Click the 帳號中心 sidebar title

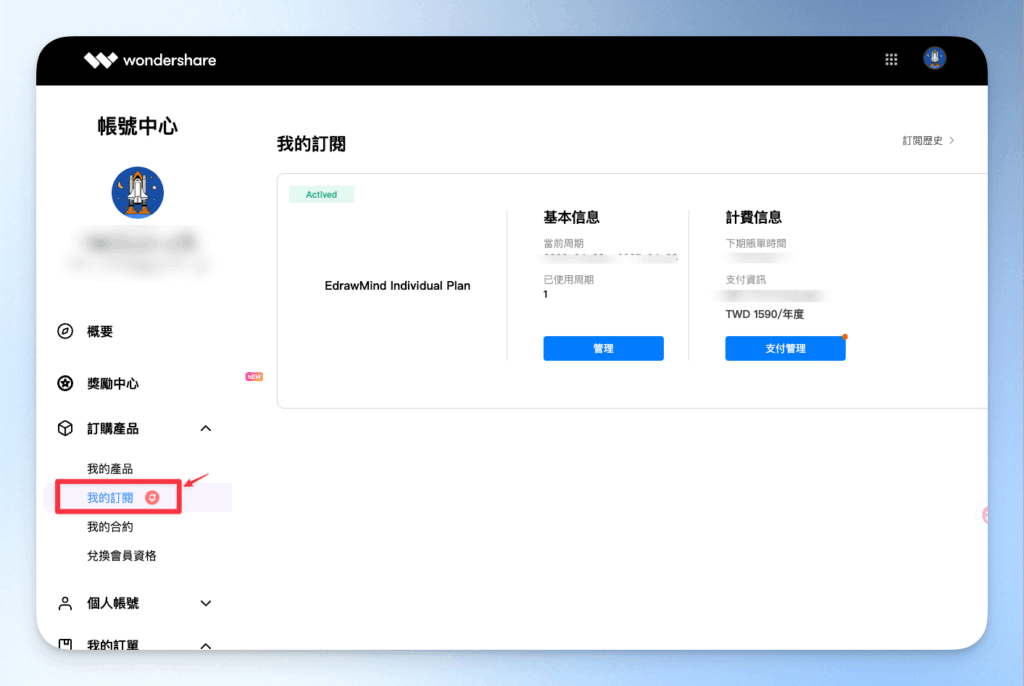tap(137, 126)
